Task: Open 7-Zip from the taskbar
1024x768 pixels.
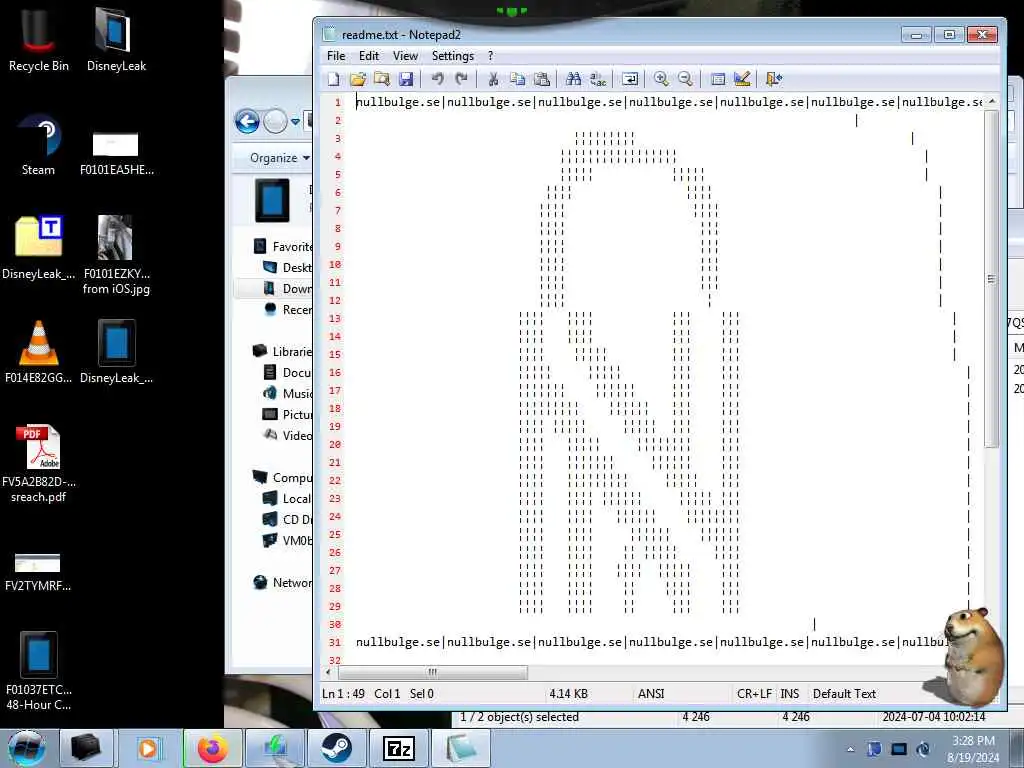Action: pos(399,748)
